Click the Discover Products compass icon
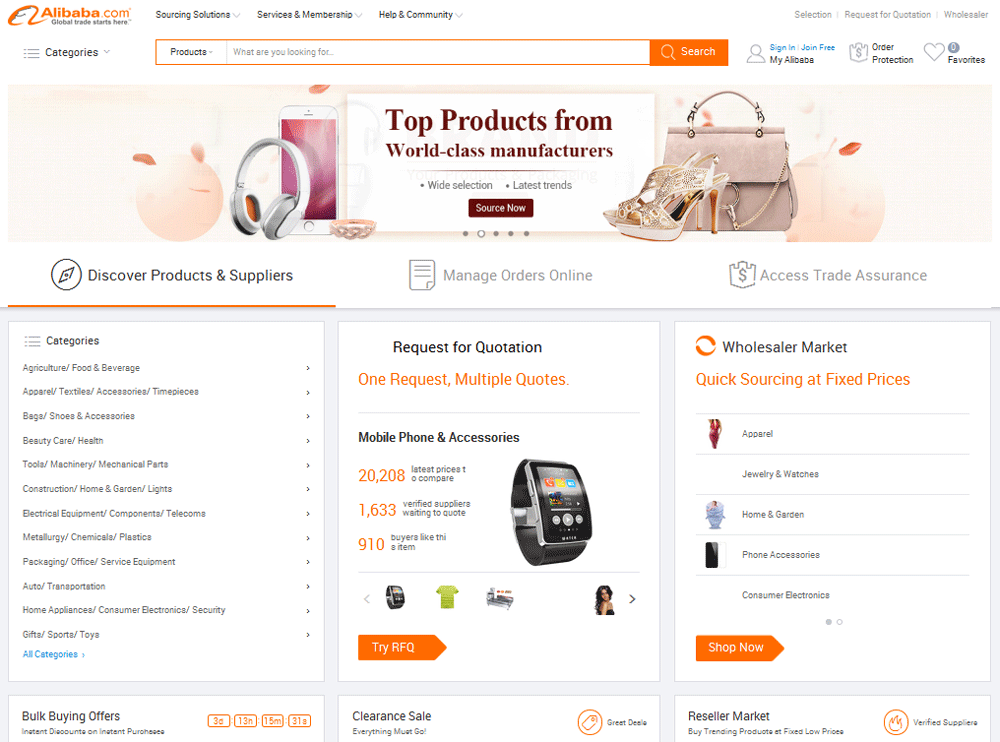The image size is (1000, 742). click(x=66, y=275)
